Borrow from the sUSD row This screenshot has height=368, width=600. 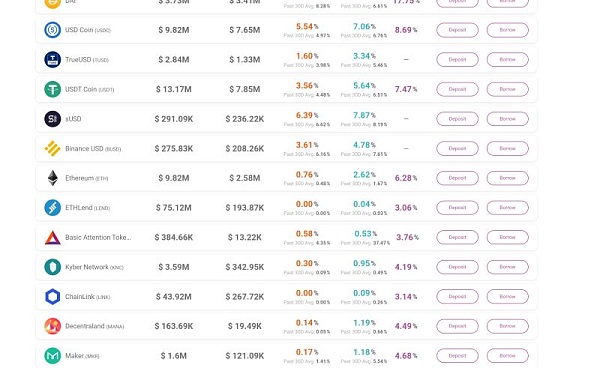[x=507, y=119]
